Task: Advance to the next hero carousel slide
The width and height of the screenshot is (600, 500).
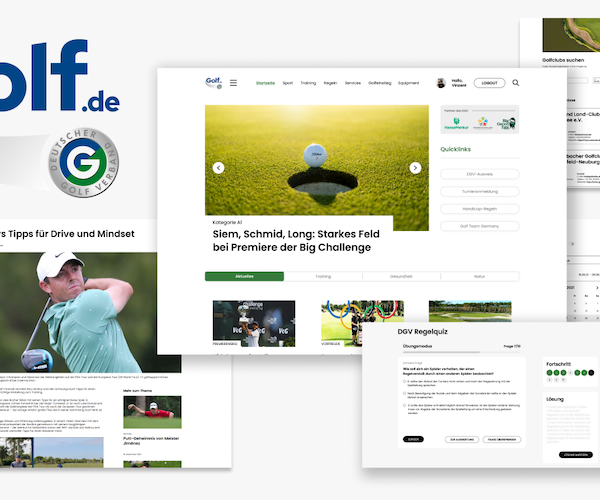Action: point(415,168)
